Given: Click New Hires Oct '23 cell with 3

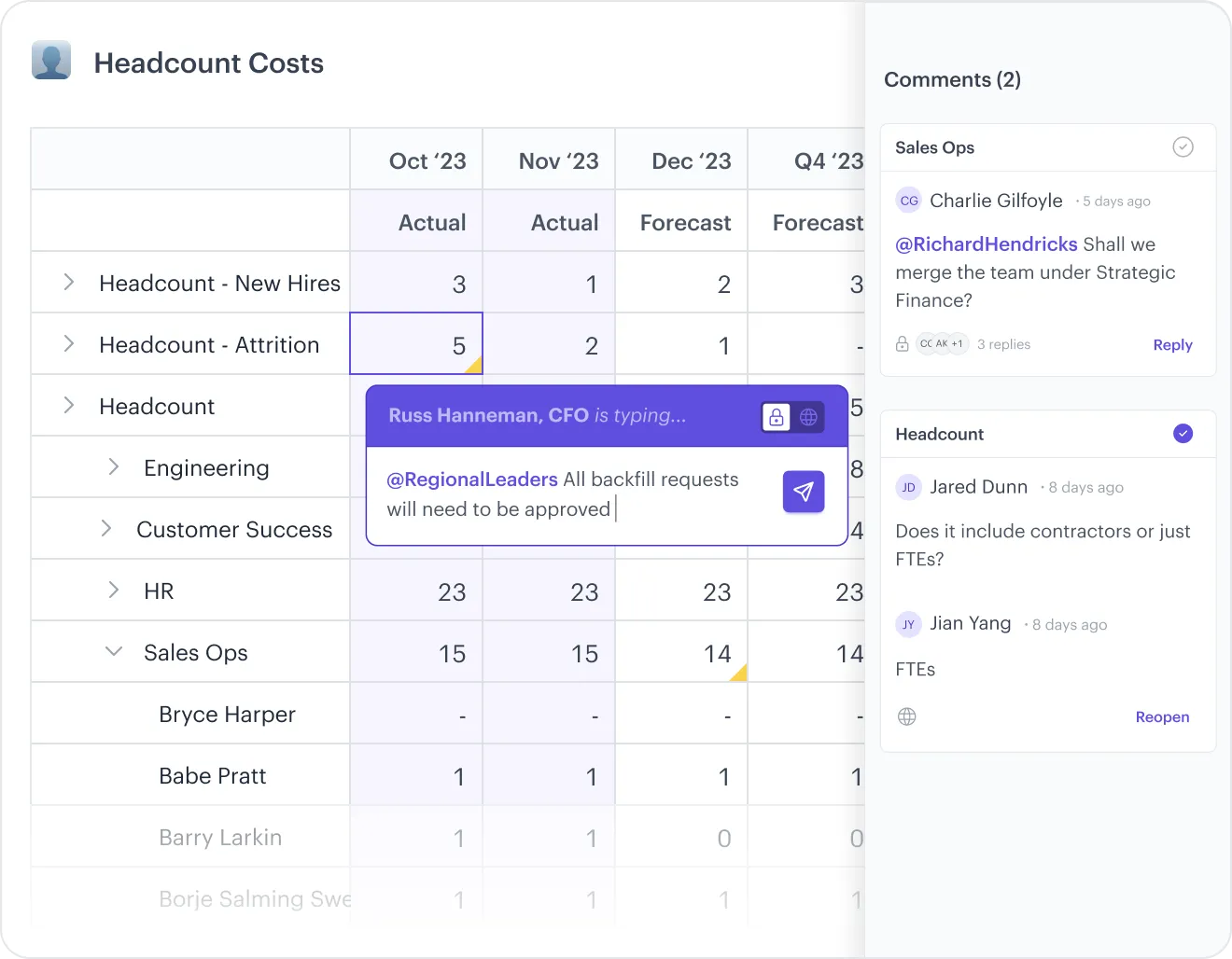Looking at the screenshot, I should (416, 283).
